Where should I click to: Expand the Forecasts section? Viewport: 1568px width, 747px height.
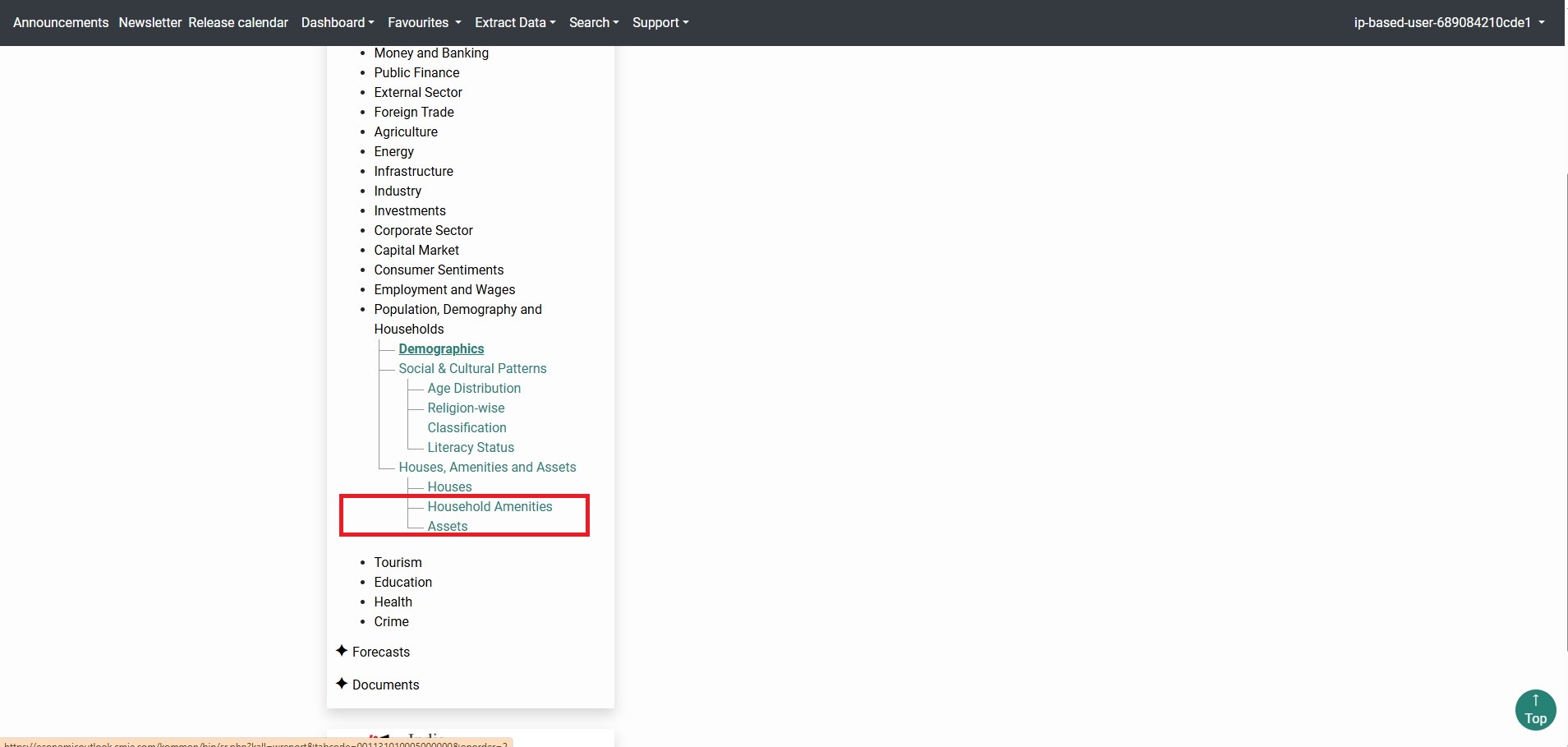(x=380, y=652)
